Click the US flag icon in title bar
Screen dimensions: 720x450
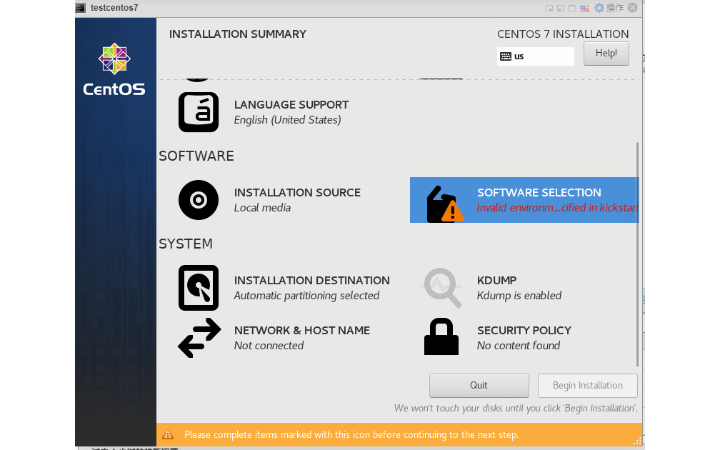[585, 8]
